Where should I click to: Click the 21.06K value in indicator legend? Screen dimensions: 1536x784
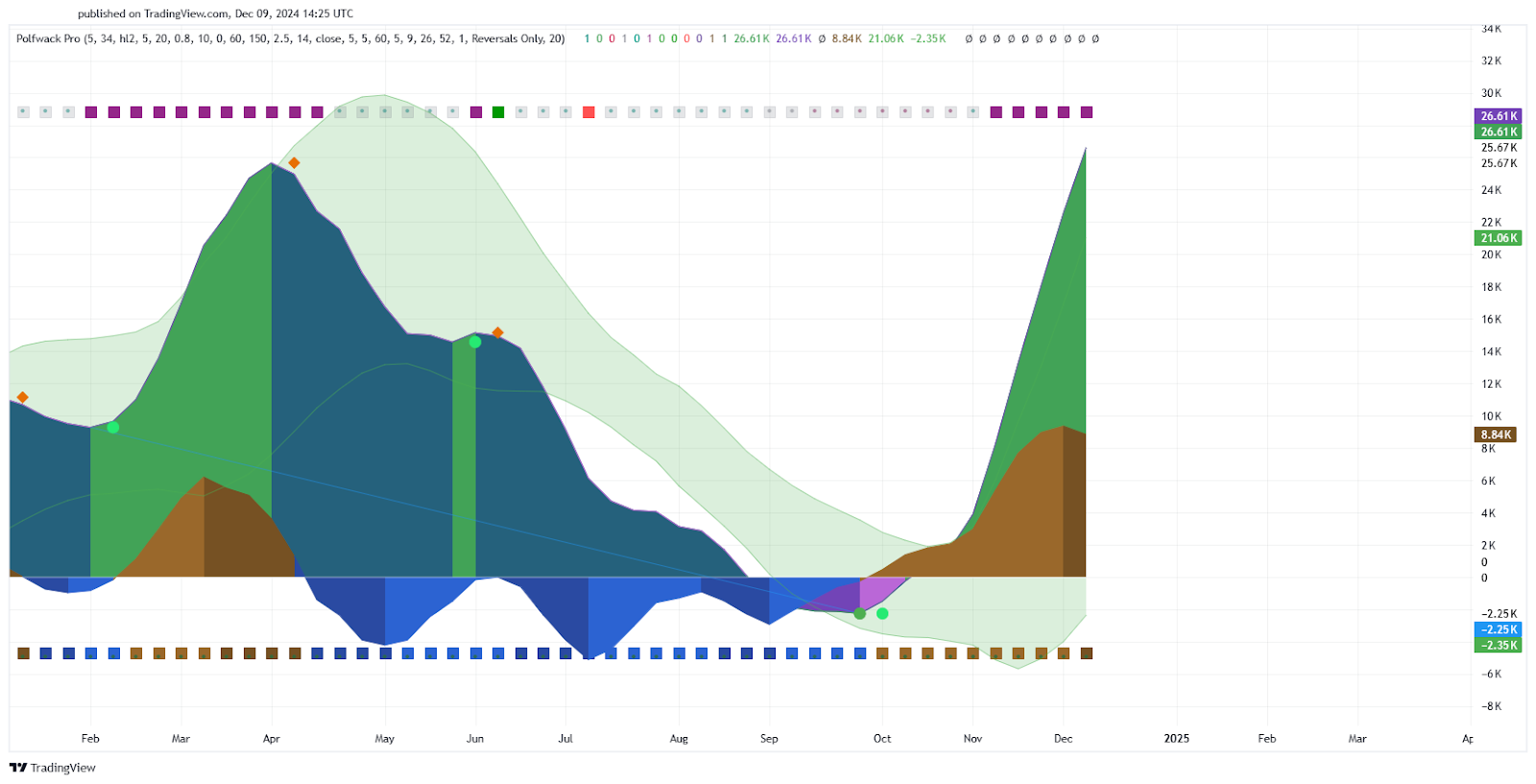(x=886, y=38)
